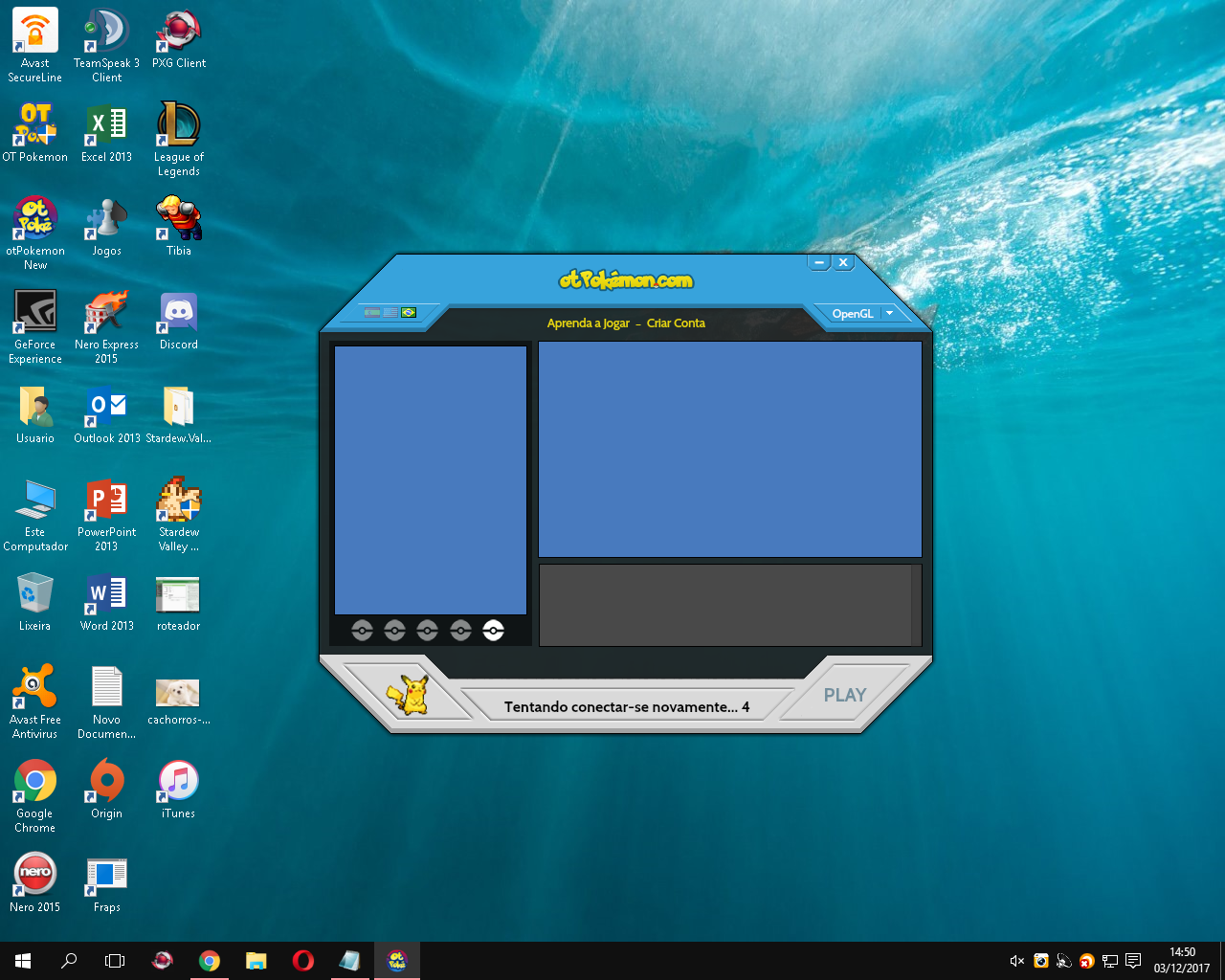The image size is (1225, 980).
Task: Select Excel 2013 desktop icon
Action: (107, 132)
